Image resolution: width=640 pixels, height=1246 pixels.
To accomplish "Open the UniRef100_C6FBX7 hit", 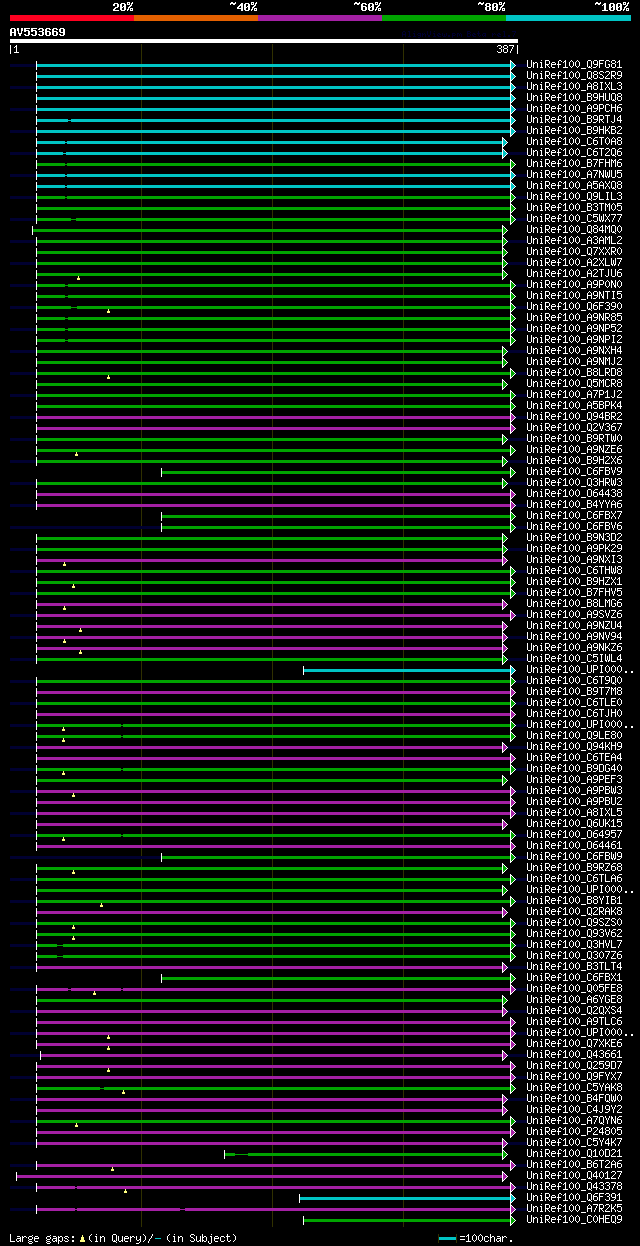I will tap(575, 516).
